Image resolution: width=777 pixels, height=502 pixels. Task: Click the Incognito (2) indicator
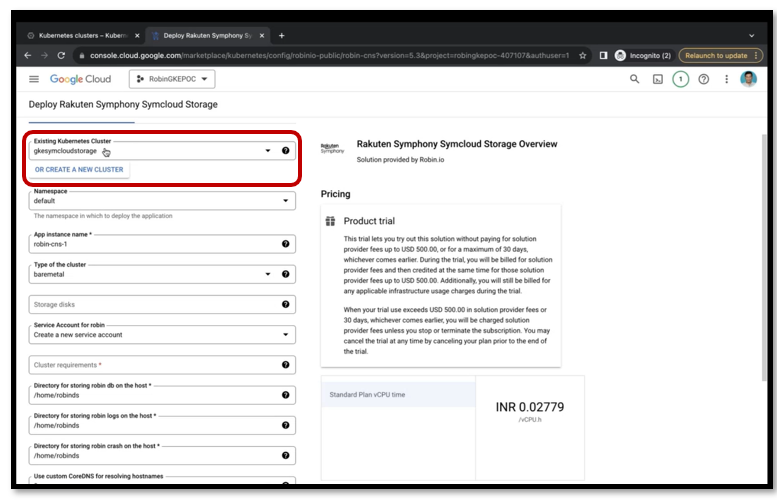tap(643, 56)
